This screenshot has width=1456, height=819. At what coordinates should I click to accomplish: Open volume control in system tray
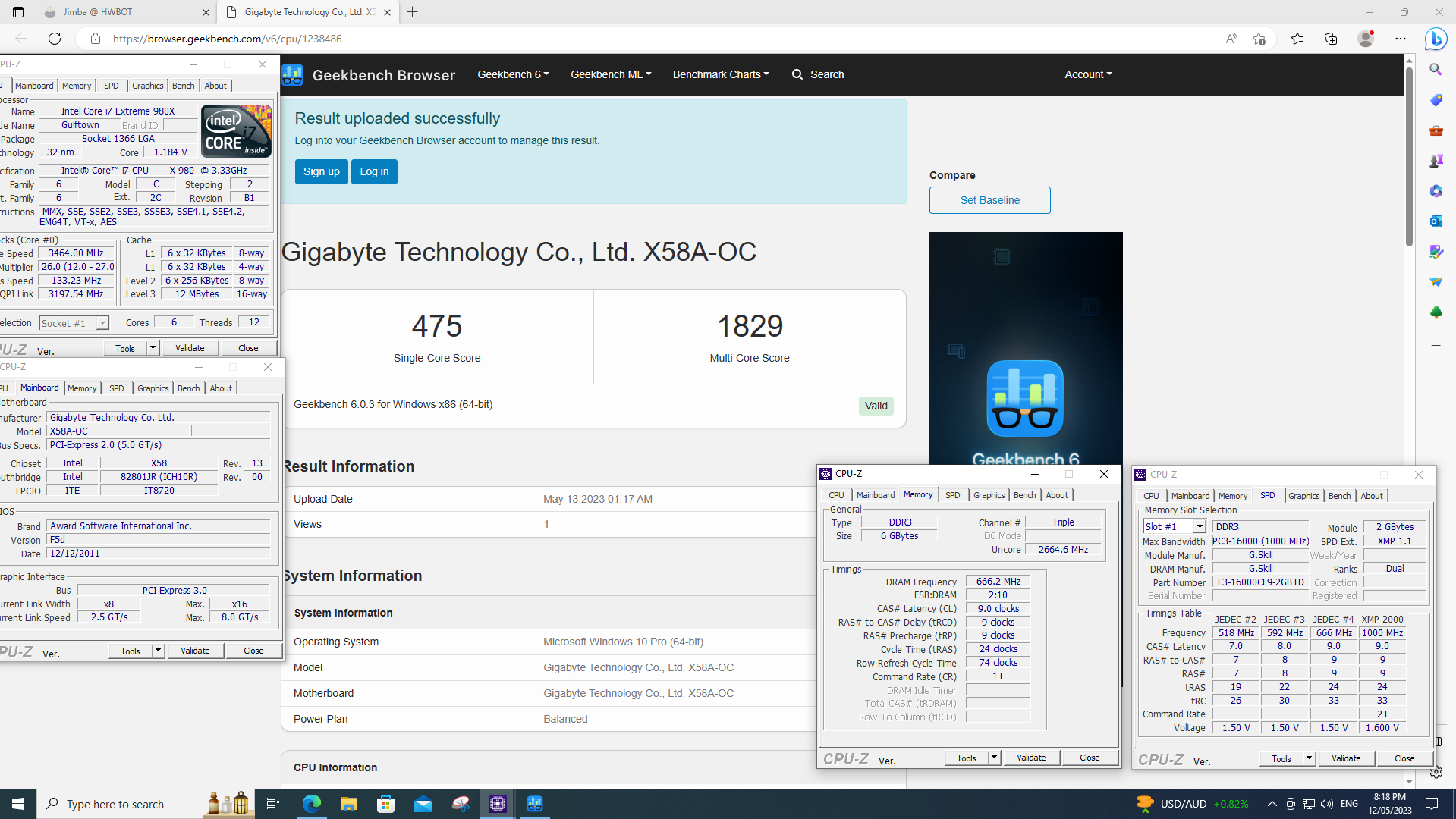(x=1326, y=804)
